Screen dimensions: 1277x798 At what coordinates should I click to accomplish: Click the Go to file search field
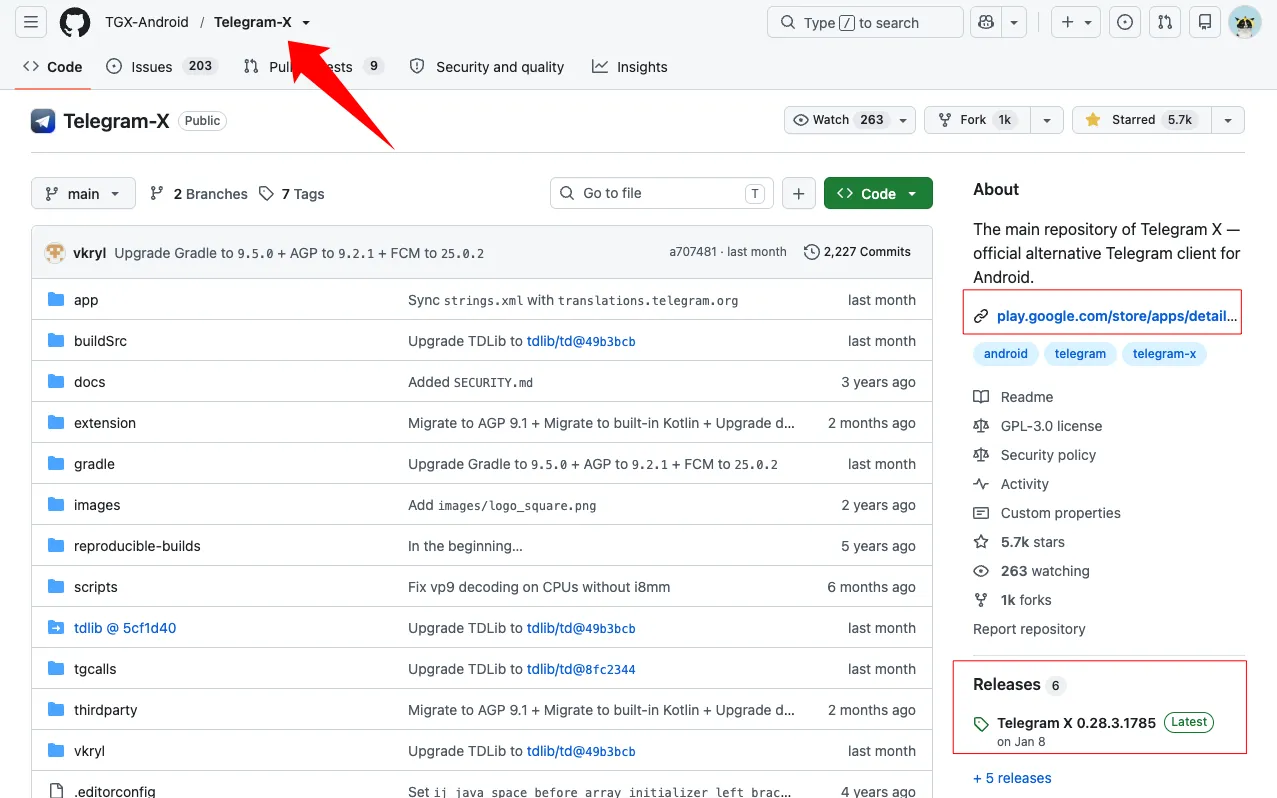point(662,193)
